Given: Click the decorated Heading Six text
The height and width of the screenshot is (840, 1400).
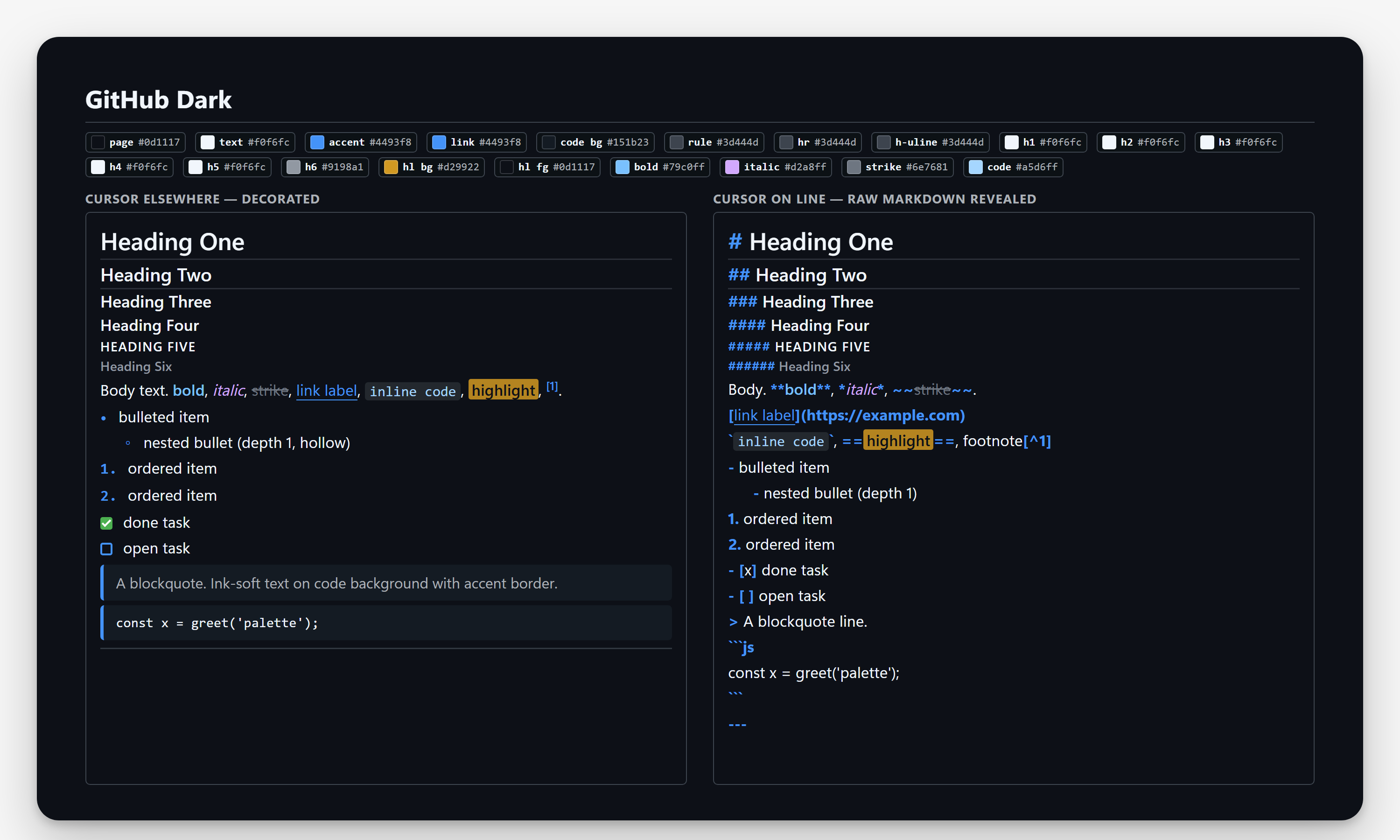Looking at the screenshot, I should tap(136, 367).
